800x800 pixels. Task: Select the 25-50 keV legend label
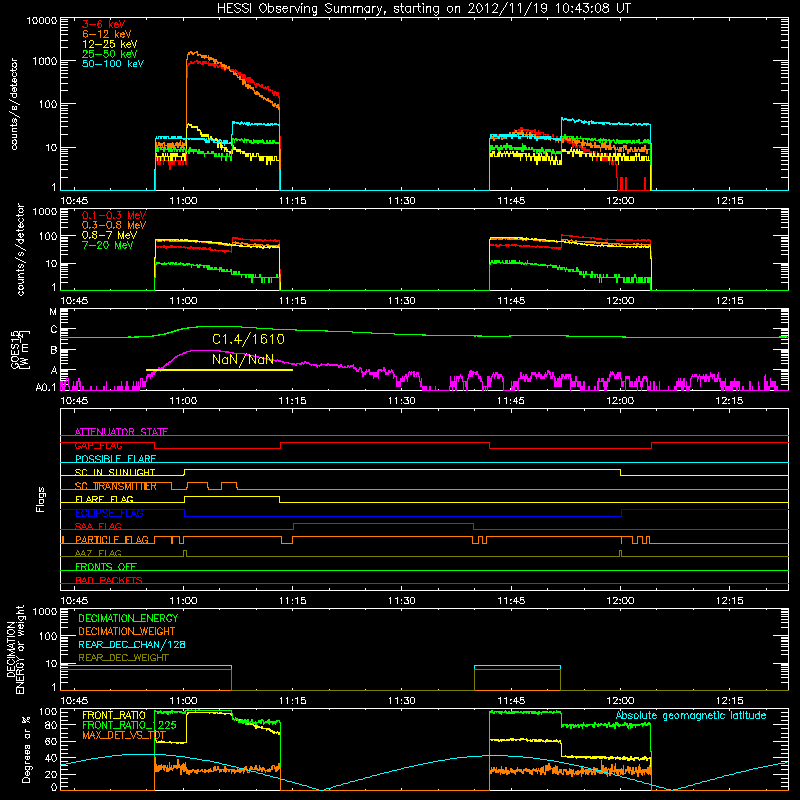click(109, 54)
